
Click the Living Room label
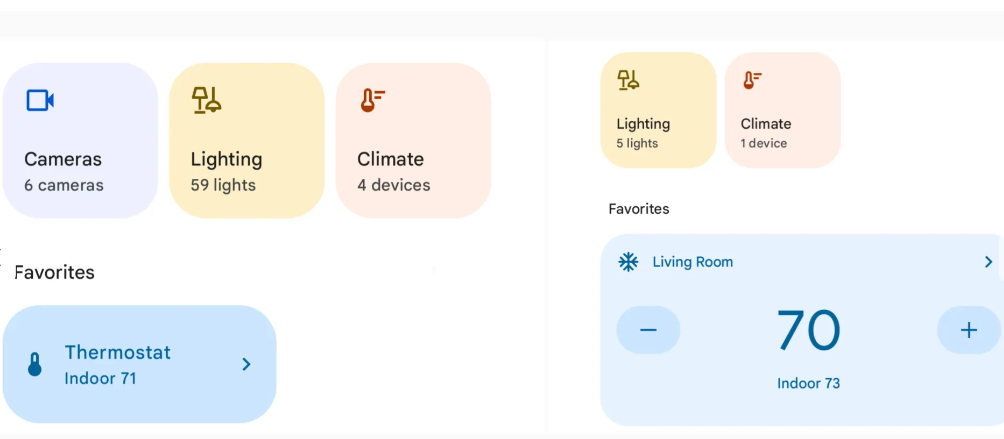point(693,262)
